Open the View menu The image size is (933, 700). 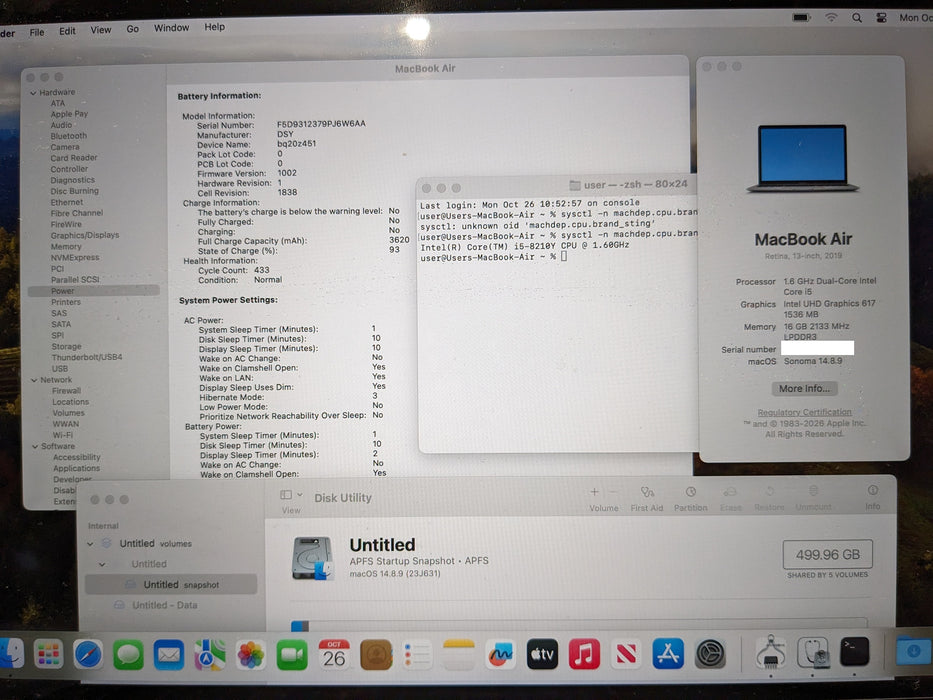pos(101,30)
